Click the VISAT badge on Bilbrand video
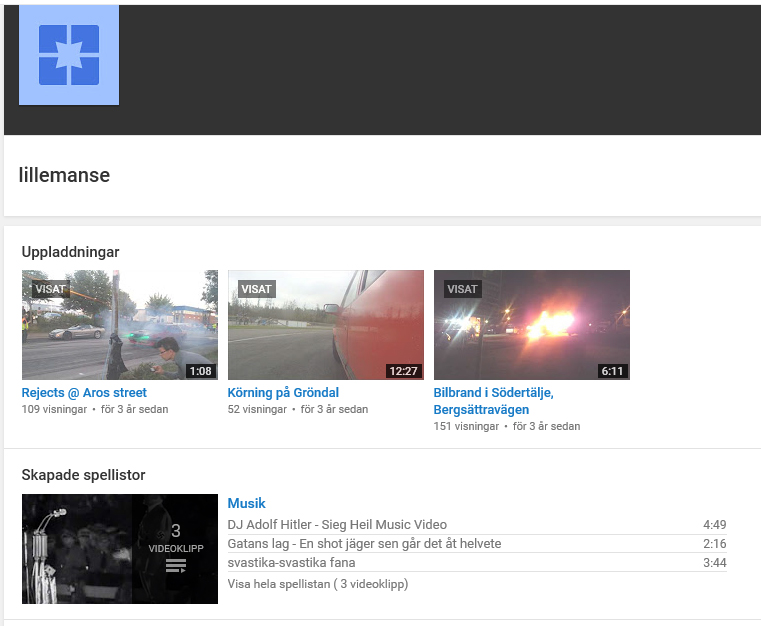 (463, 289)
